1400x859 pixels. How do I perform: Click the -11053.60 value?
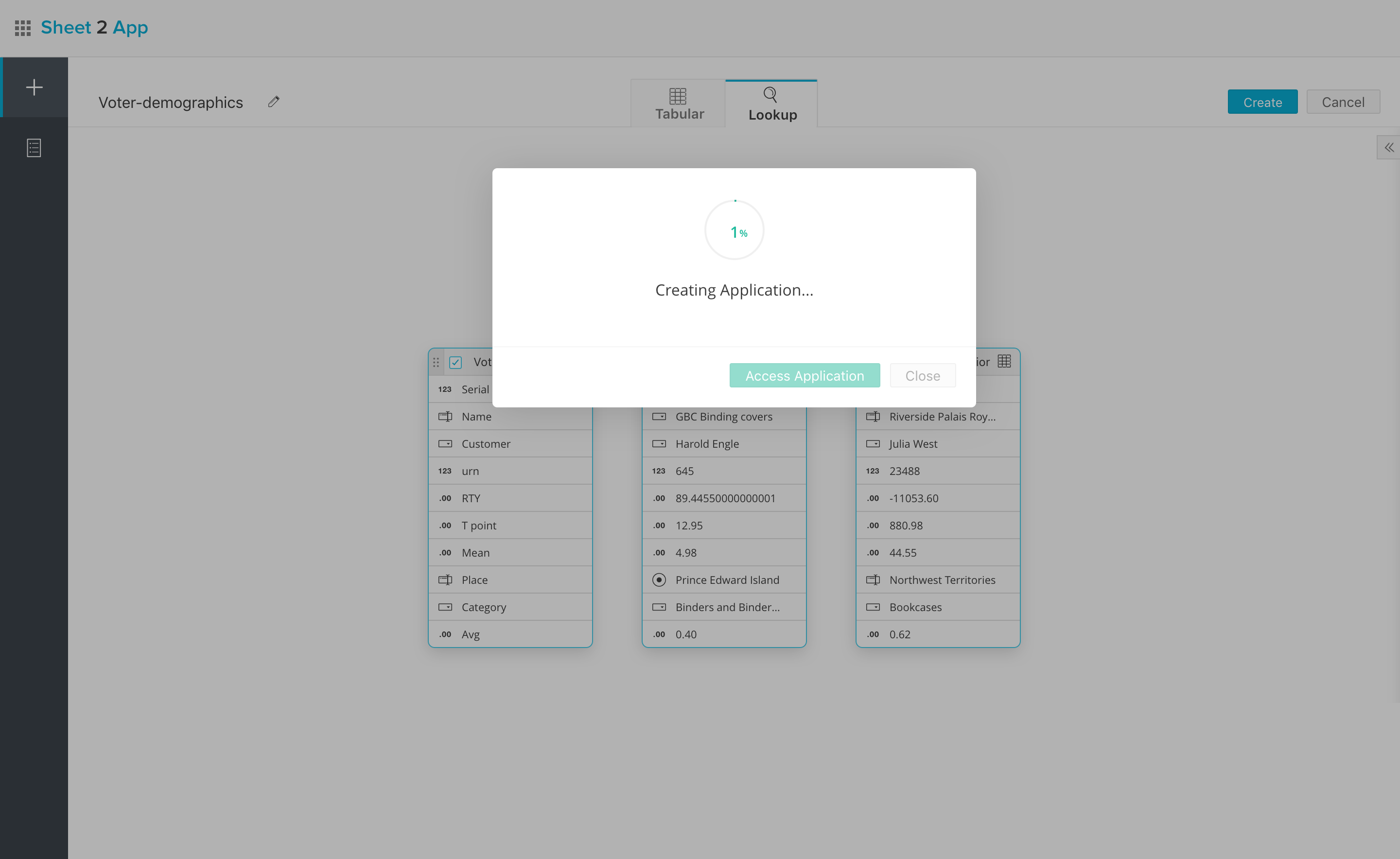pyautogui.click(x=913, y=498)
